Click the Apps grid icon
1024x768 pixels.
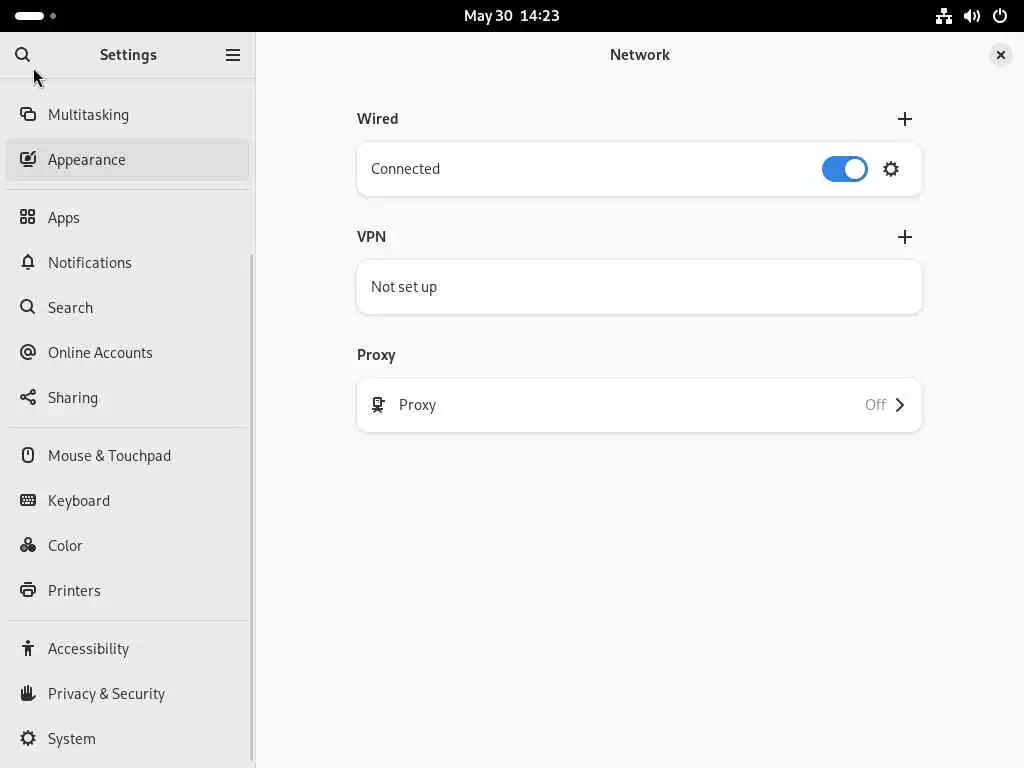tap(27, 217)
